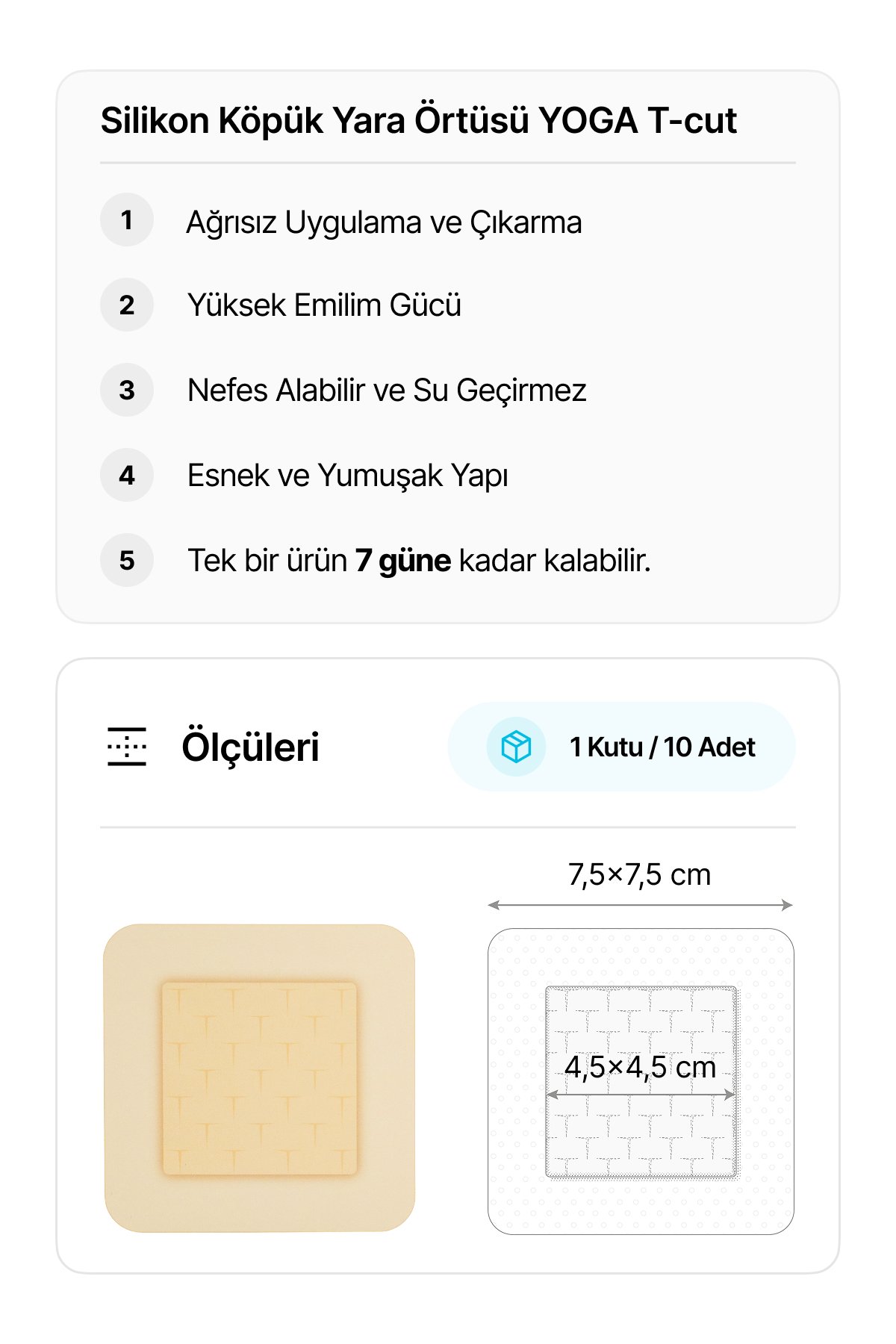Image resolution: width=896 pixels, height=1344 pixels.
Task: Click Nefes Alabilir ve Su Geçirmez
Action: pos(387,391)
